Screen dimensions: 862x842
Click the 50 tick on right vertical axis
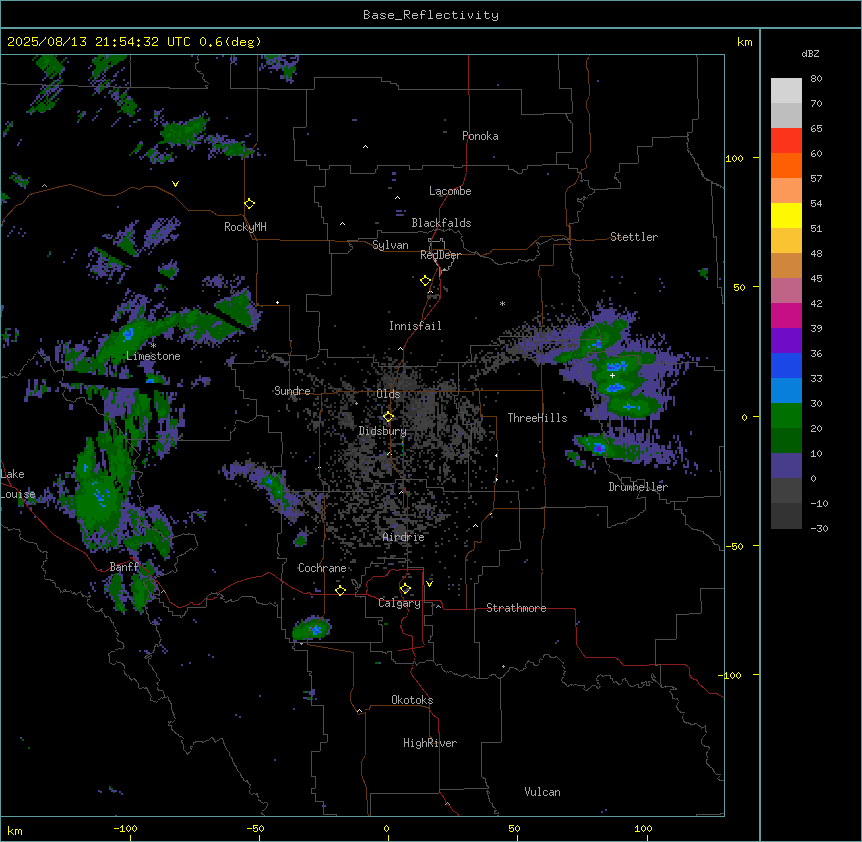739,287
